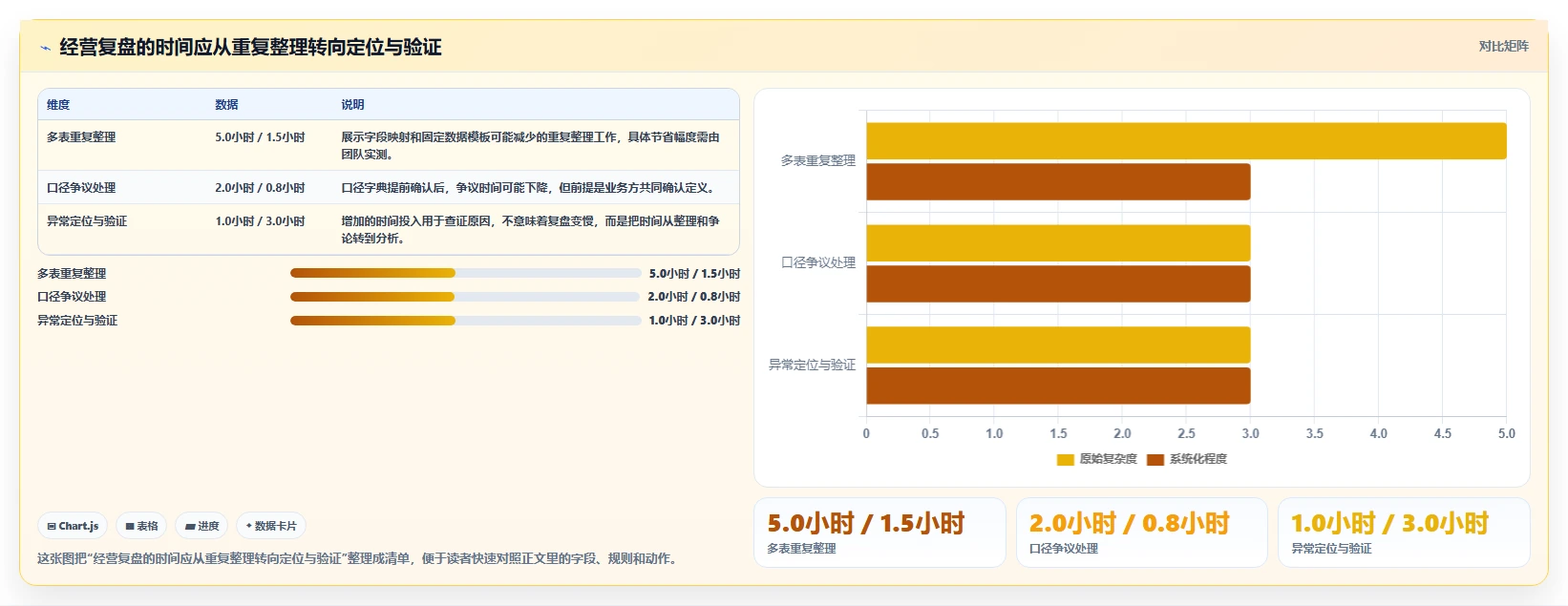This screenshot has width=1568, height=606.
Task: Click the 异常定位与验证 progress bar
Action: point(466,321)
